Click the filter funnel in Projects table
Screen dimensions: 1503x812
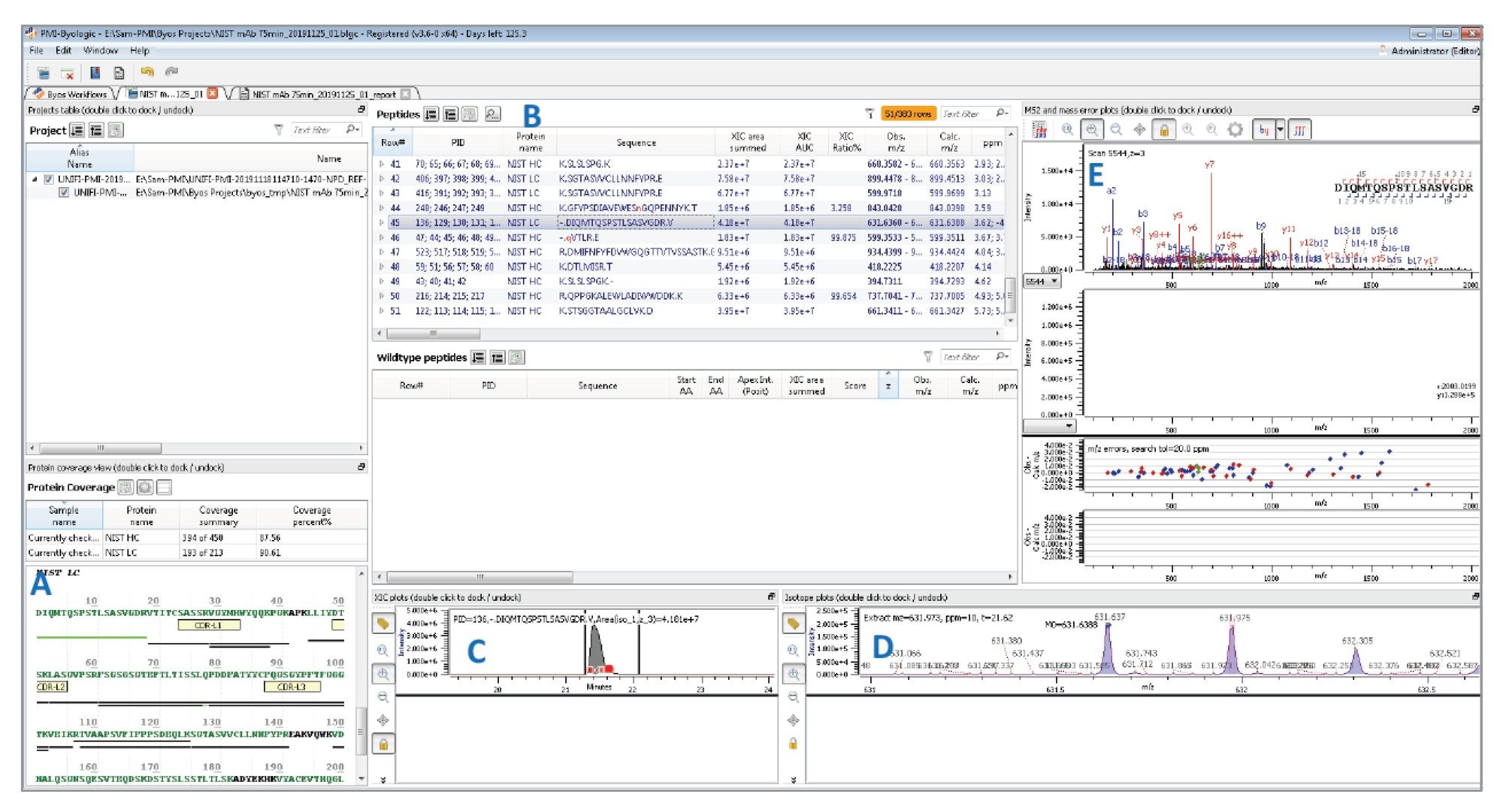tap(279, 130)
